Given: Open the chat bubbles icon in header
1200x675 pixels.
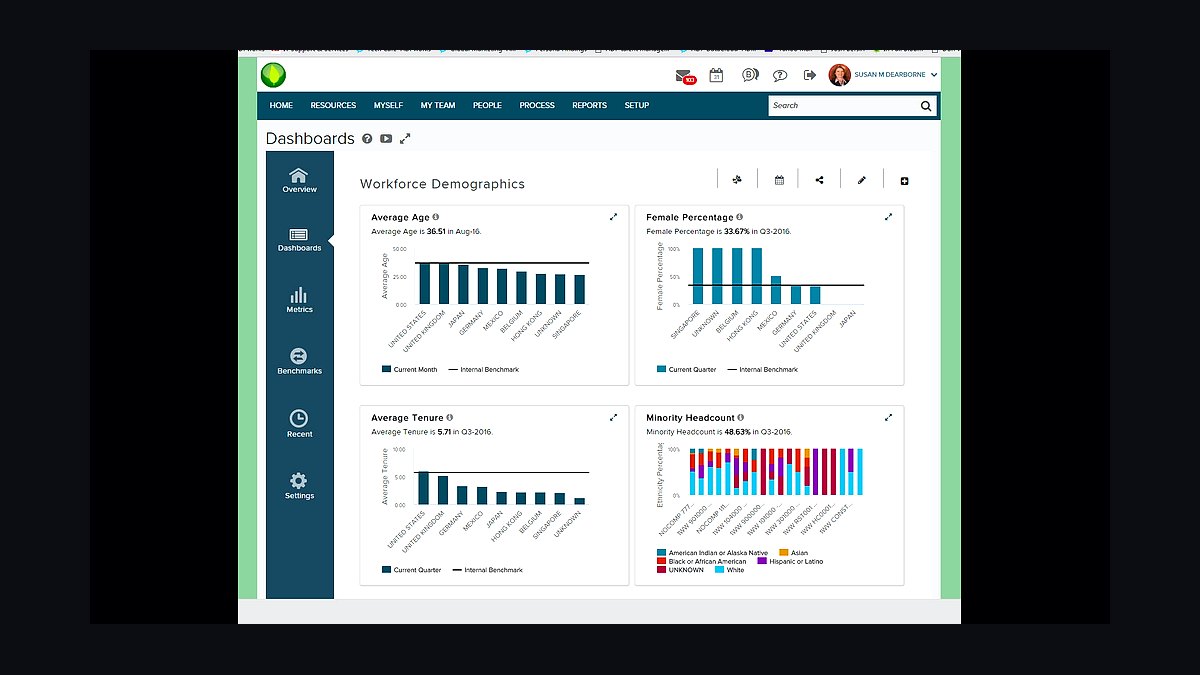Looking at the screenshot, I should click(x=749, y=75).
